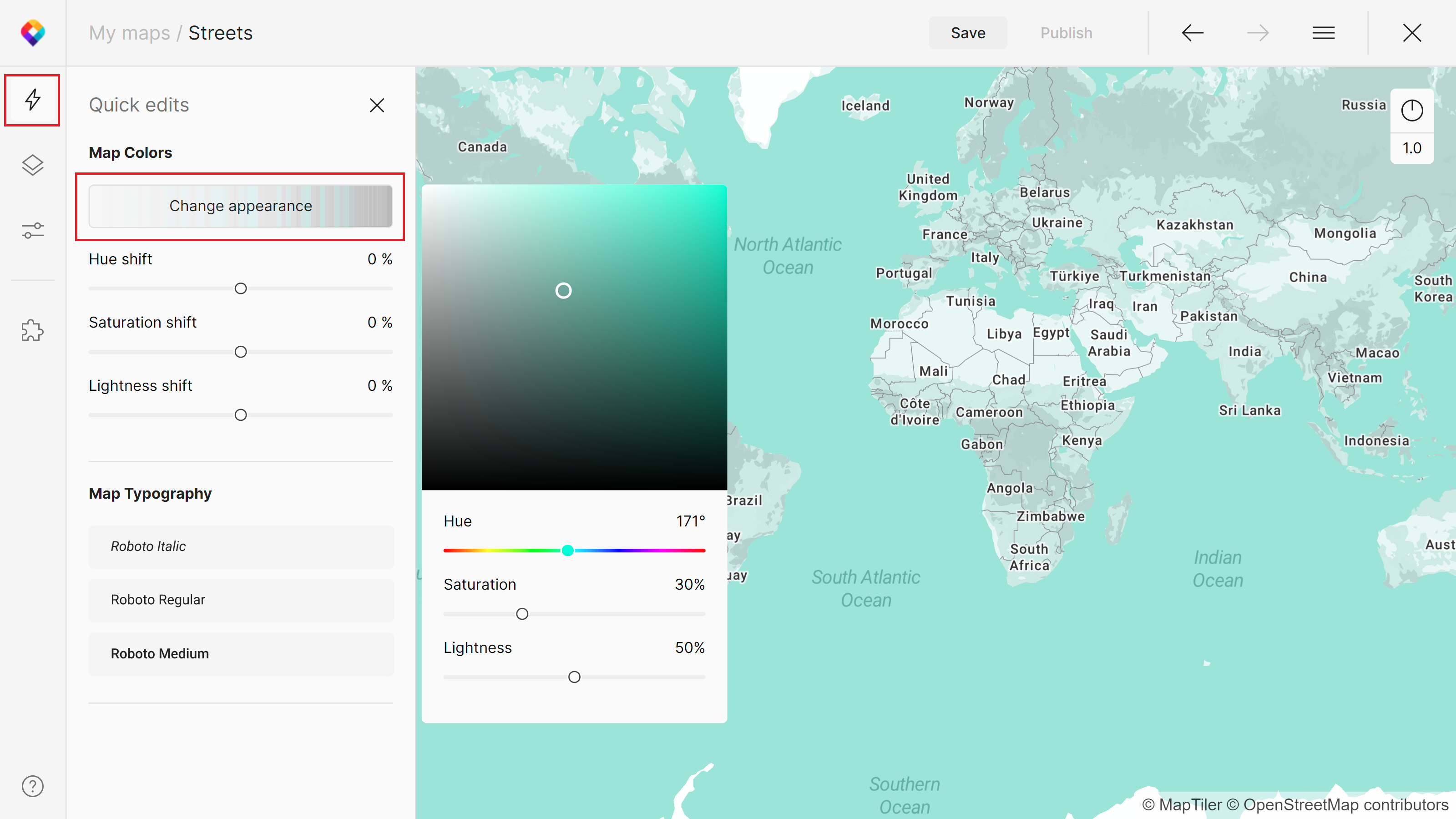The width and height of the screenshot is (1456, 819).
Task: Click the Change appearance button
Action: [x=241, y=206]
